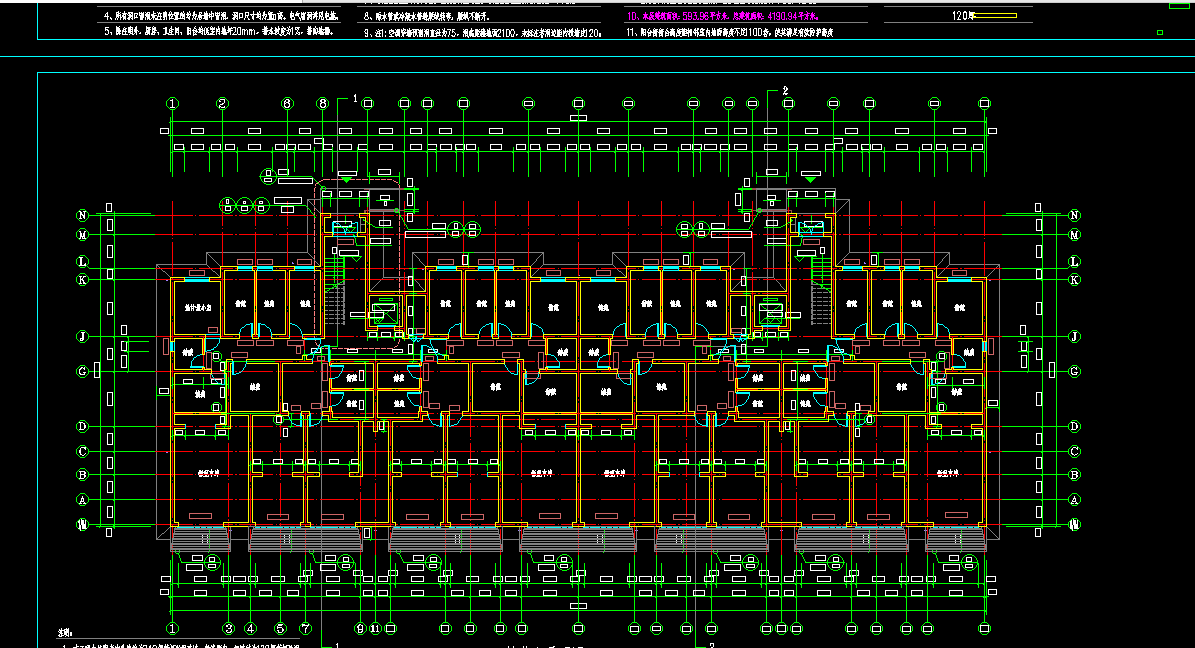Viewport: 1195px width, 648px height.
Task: Select axis bubble 3 in the bottom grid row
Action: (229, 629)
